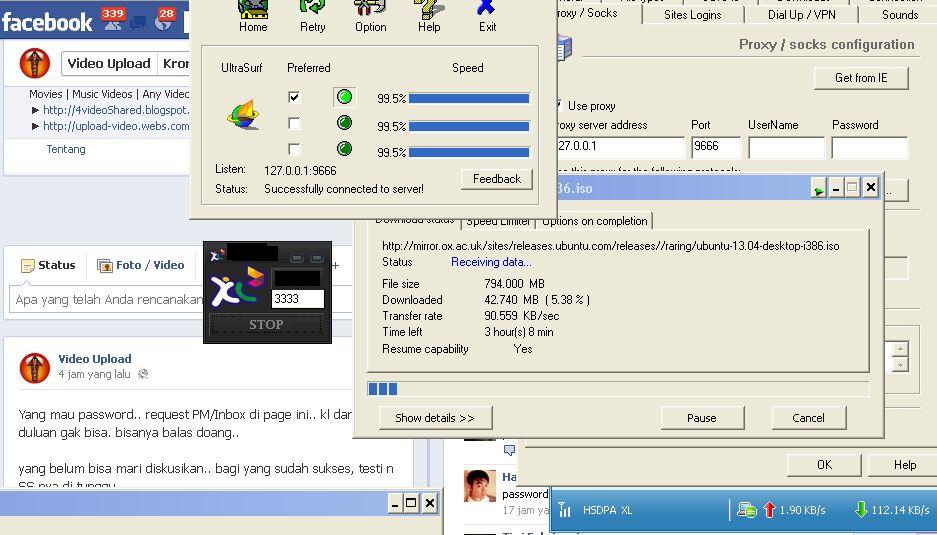Expand the 4videoShared blogspot link arrow
The image size is (937, 535).
tap(35, 110)
